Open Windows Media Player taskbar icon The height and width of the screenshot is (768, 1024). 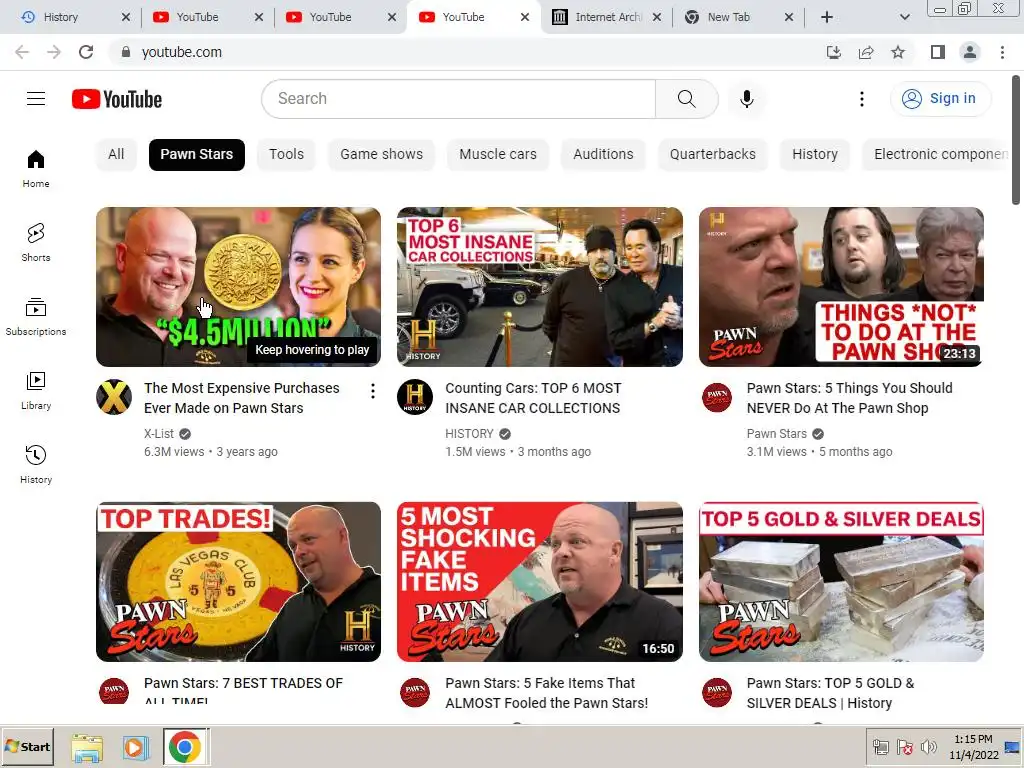(136, 747)
